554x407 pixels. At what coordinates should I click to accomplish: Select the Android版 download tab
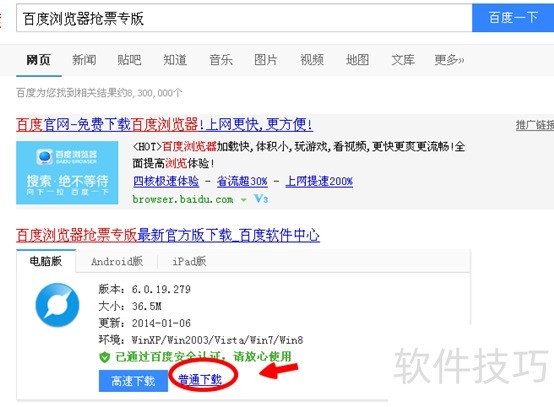pos(117,261)
